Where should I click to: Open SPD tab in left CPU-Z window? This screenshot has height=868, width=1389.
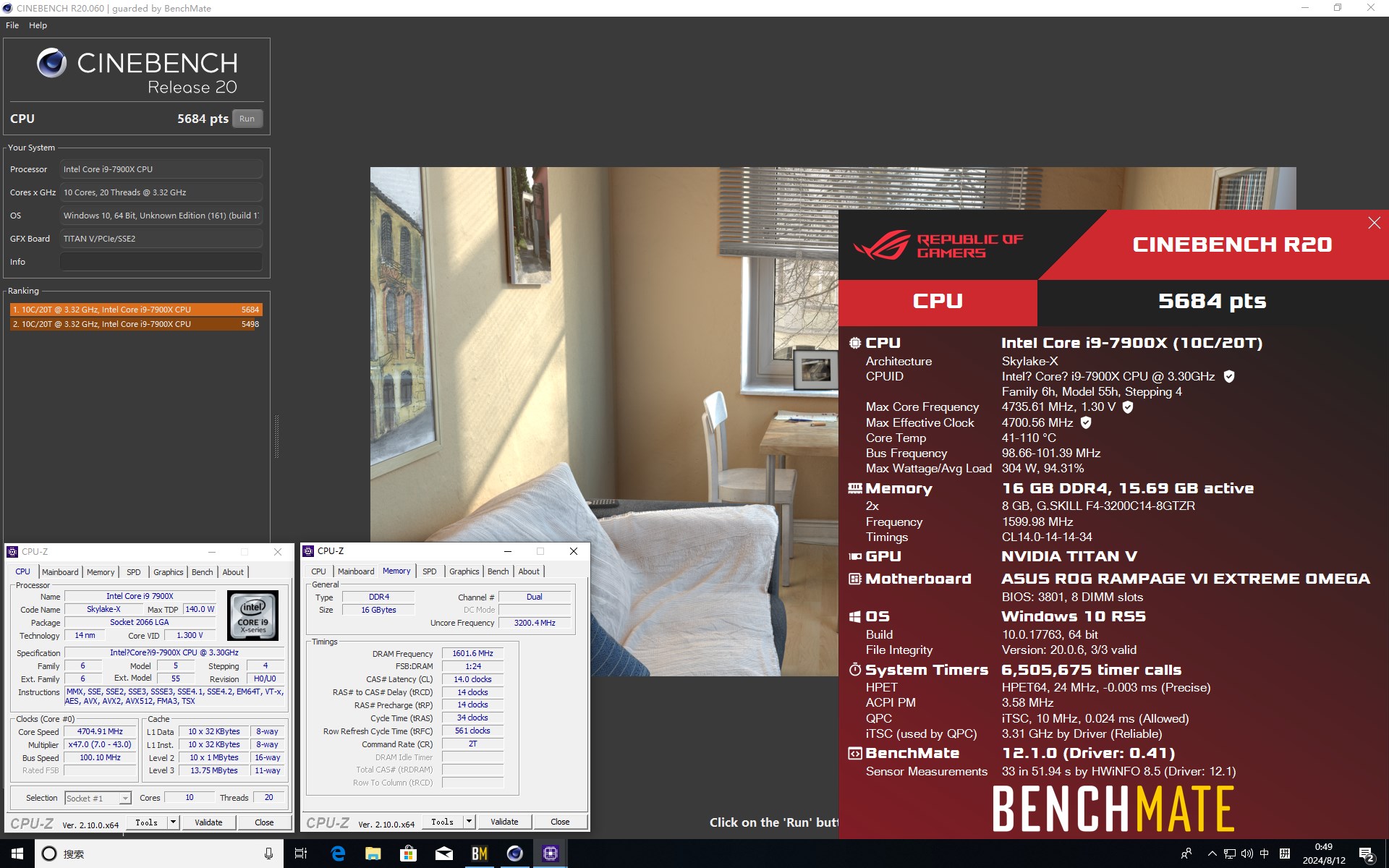click(134, 572)
